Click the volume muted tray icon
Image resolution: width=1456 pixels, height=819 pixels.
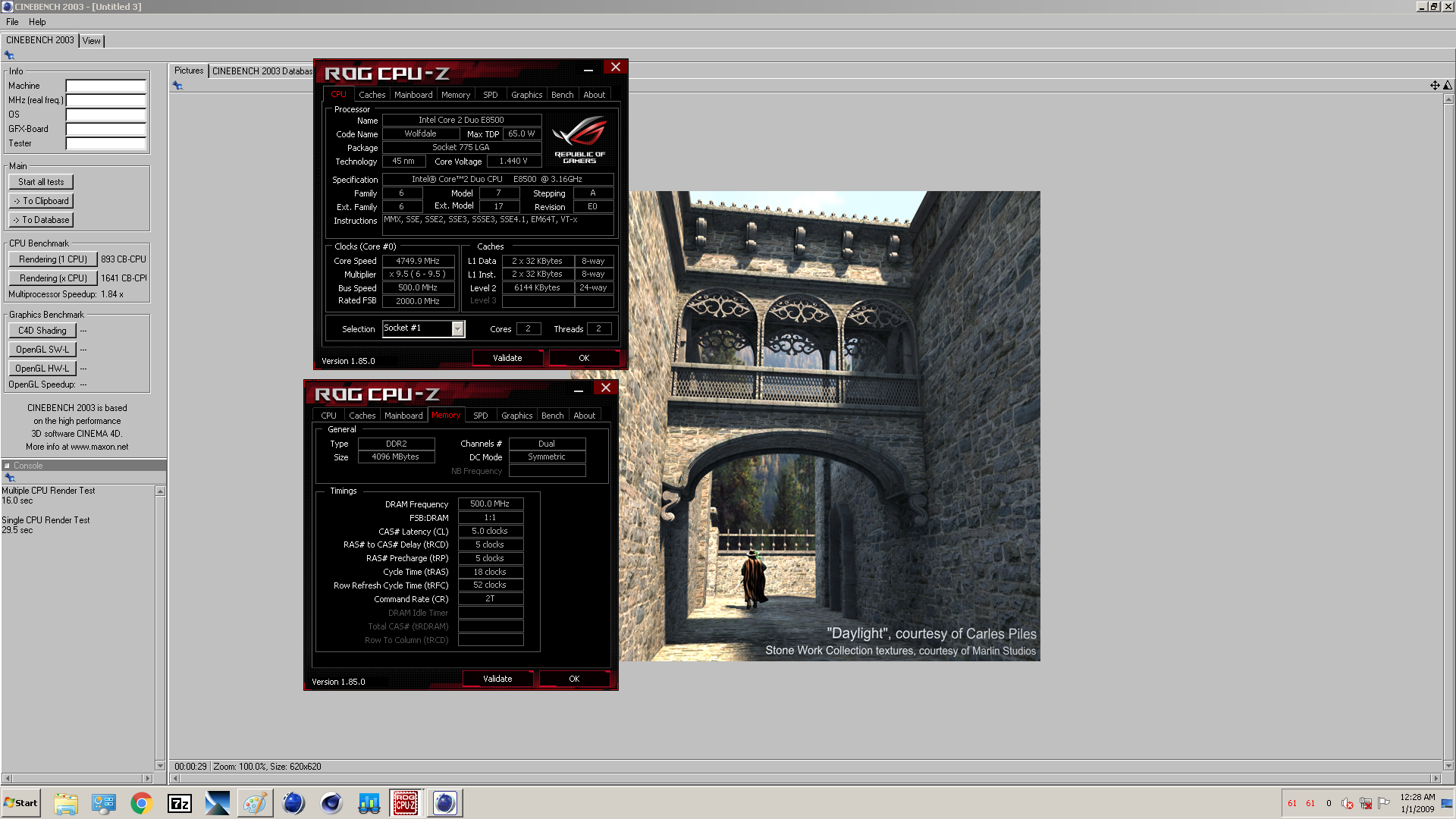pos(1348,803)
